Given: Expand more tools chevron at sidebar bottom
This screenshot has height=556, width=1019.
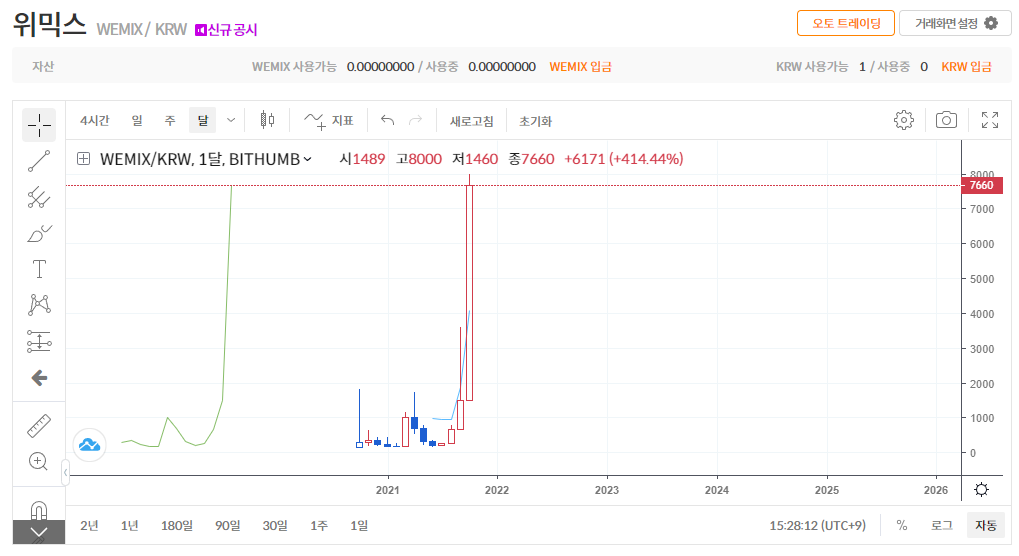Looking at the screenshot, I should click(x=39, y=532).
